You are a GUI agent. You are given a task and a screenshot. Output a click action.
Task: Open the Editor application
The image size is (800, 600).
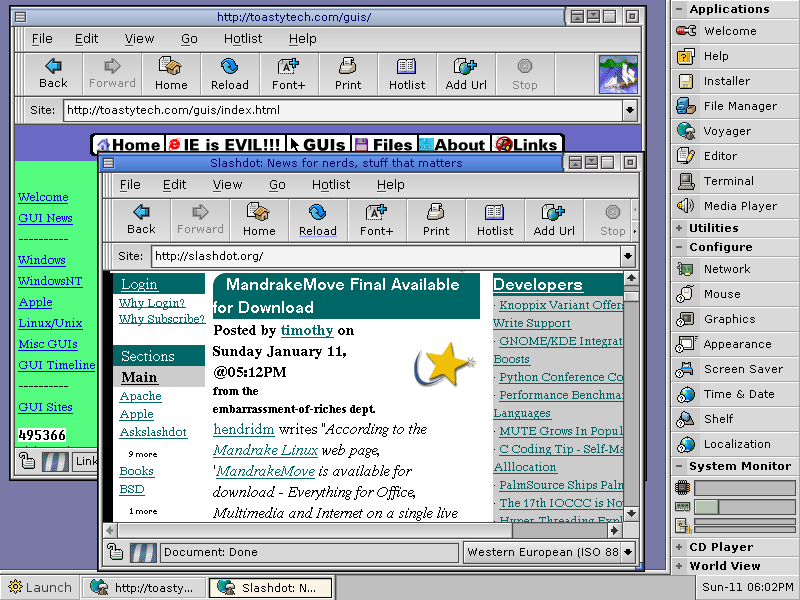735,156
